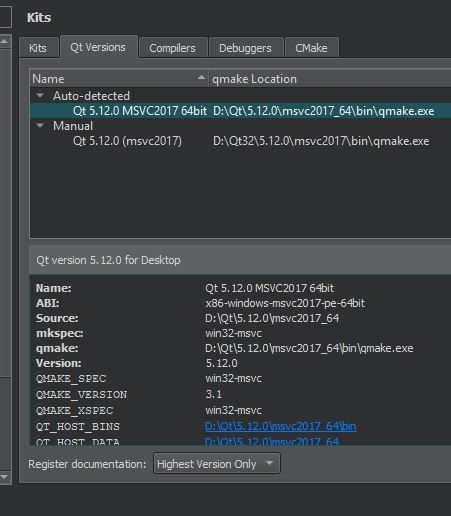Click the ABI value x86-windows-msvc2017-pe-64bit

(285, 303)
